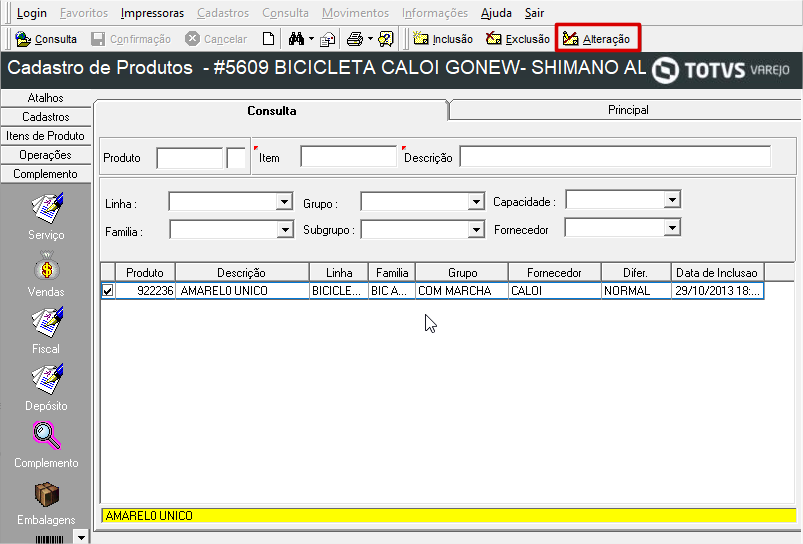This screenshot has height=544, width=803.
Task: Expand the Capacidade dropdown
Action: tap(672, 199)
